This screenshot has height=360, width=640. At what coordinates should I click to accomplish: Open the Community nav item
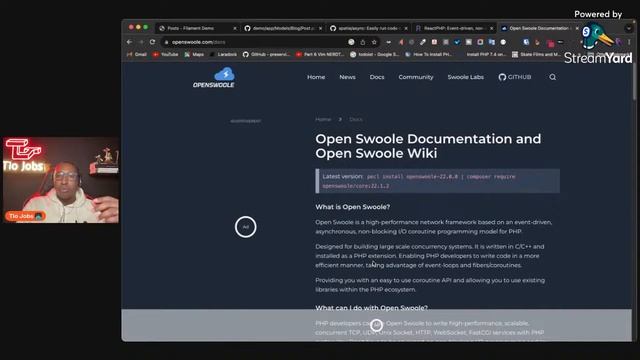[x=416, y=77]
